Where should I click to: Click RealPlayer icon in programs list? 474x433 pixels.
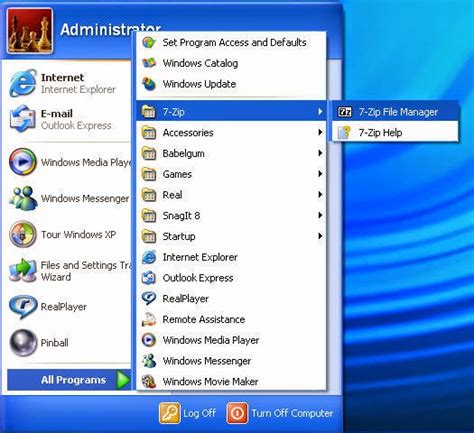pyautogui.click(x=149, y=298)
